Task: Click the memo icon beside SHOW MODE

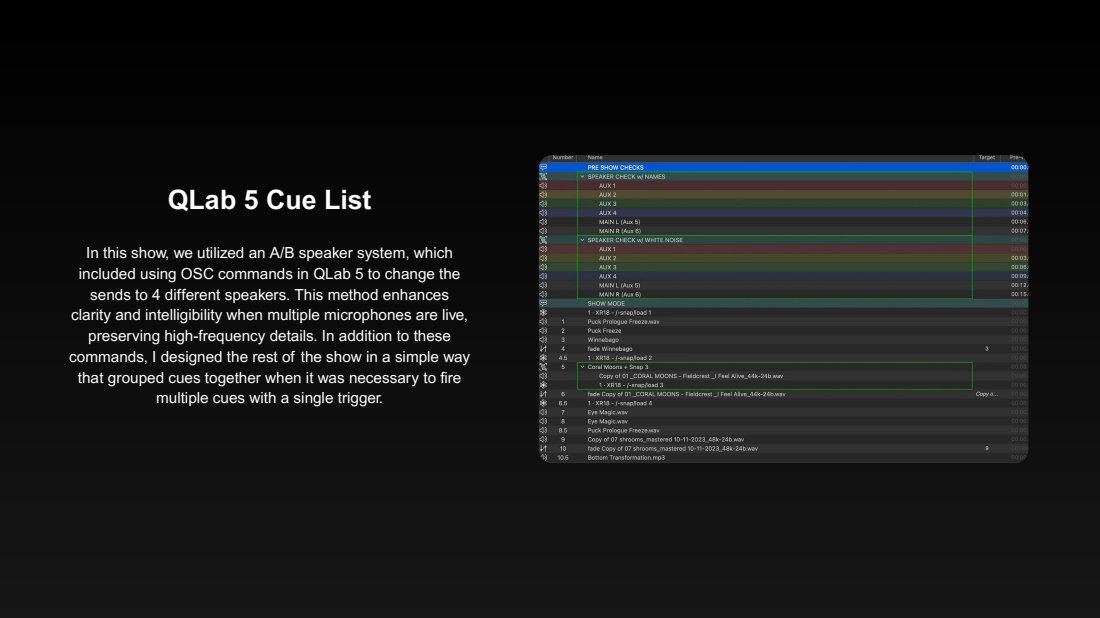Action: pyautogui.click(x=544, y=303)
